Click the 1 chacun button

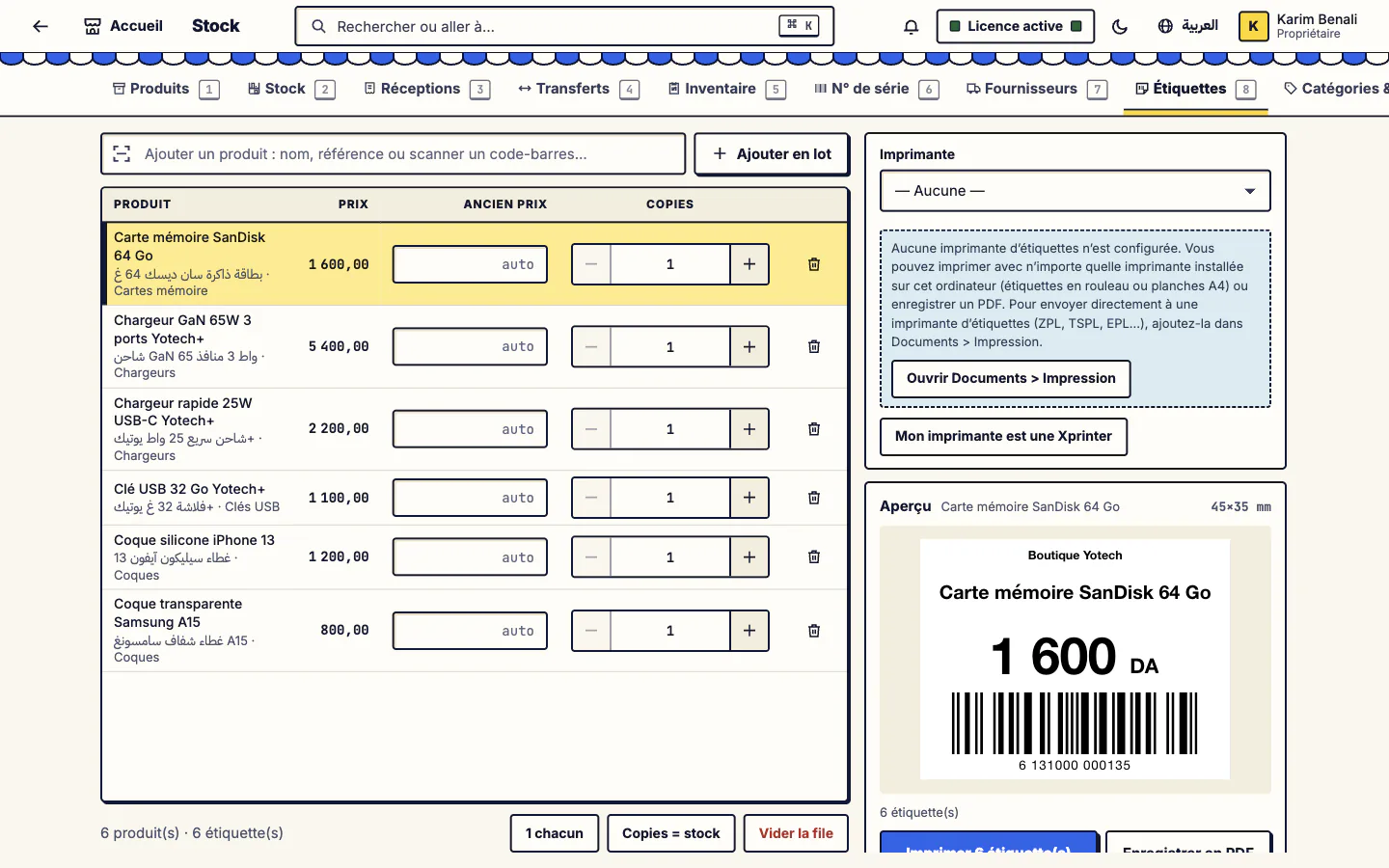(555, 833)
